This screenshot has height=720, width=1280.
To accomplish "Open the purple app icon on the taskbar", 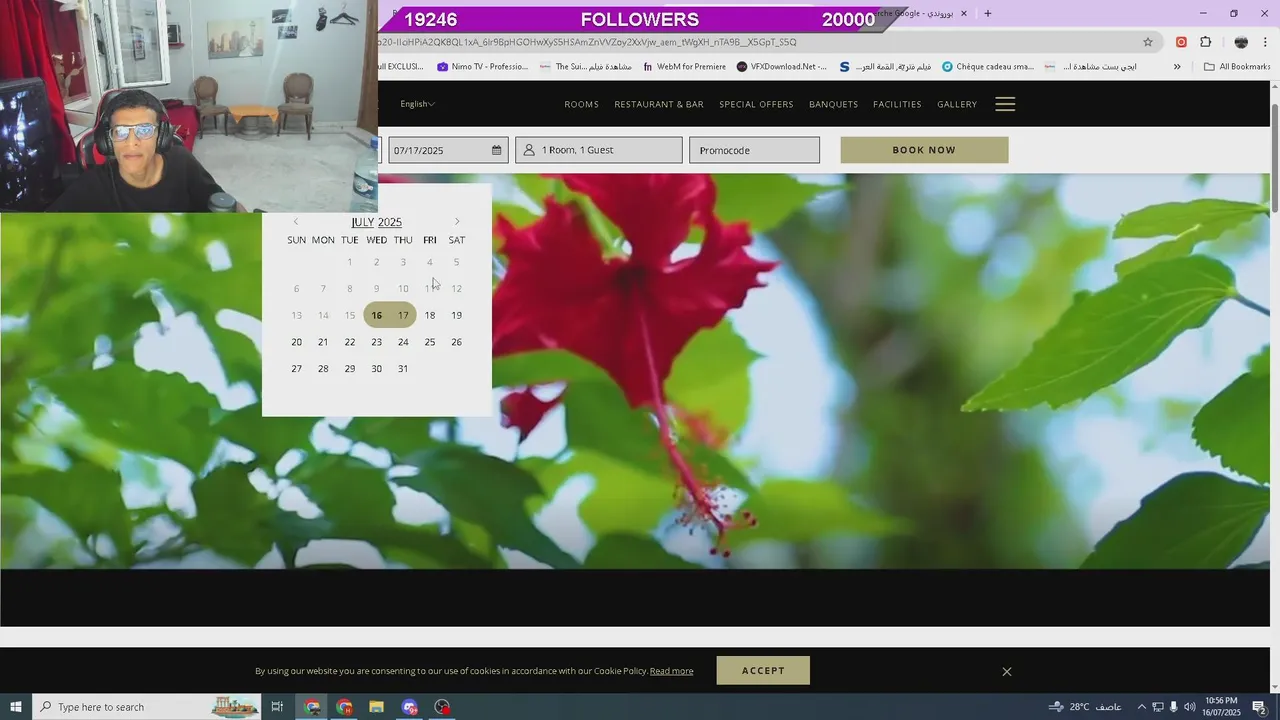I will (x=410, y=707).
